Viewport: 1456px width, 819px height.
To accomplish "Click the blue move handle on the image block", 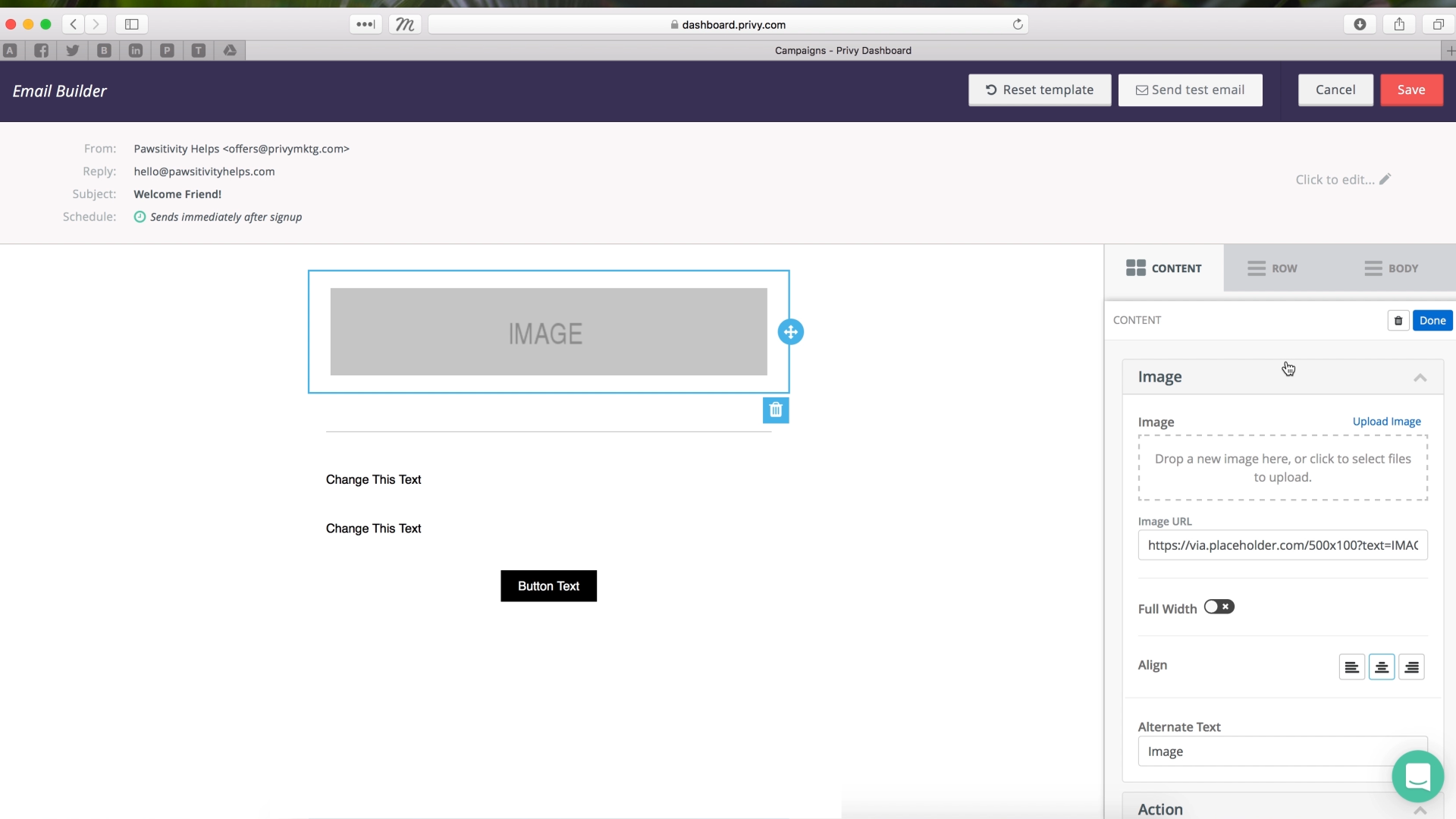I will (790, 332).
